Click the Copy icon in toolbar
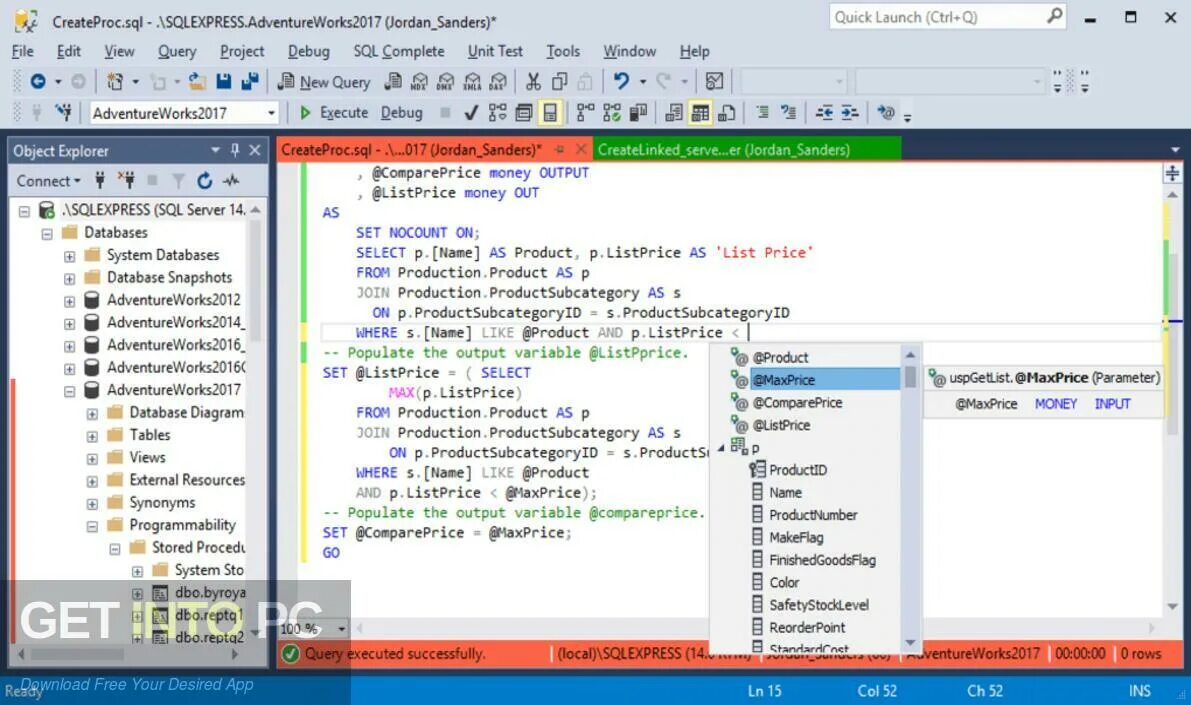1191x705 pixels. click(560, 81)
